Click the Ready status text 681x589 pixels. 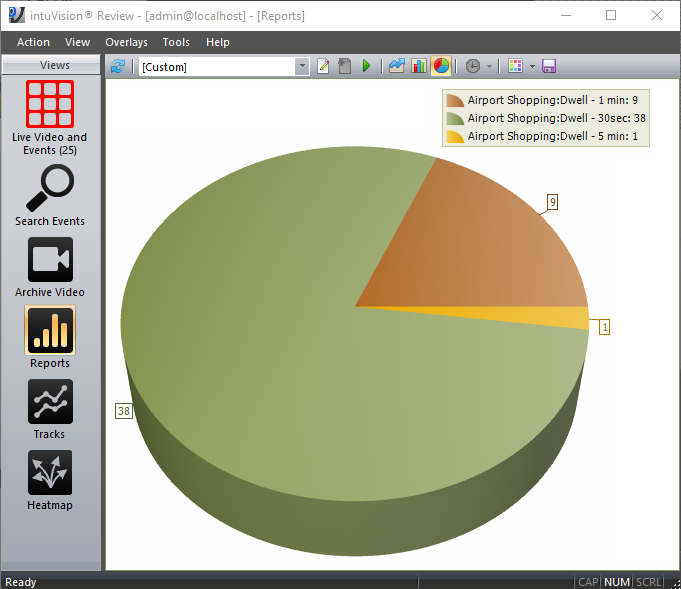(x=20, y=582)
